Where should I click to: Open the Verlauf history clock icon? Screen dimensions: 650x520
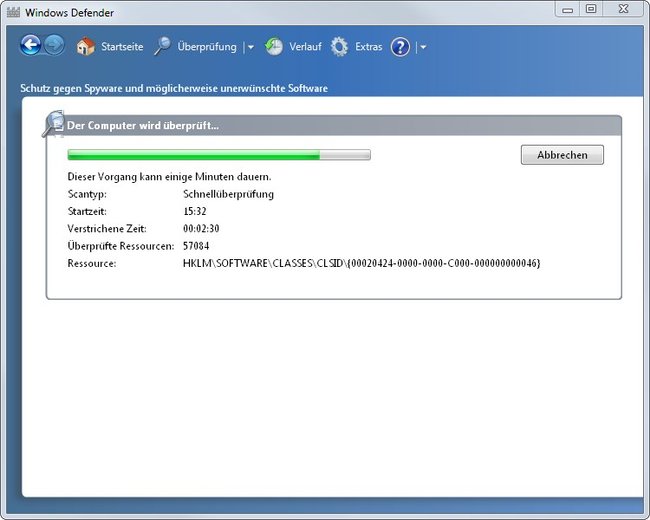point(274,46)
